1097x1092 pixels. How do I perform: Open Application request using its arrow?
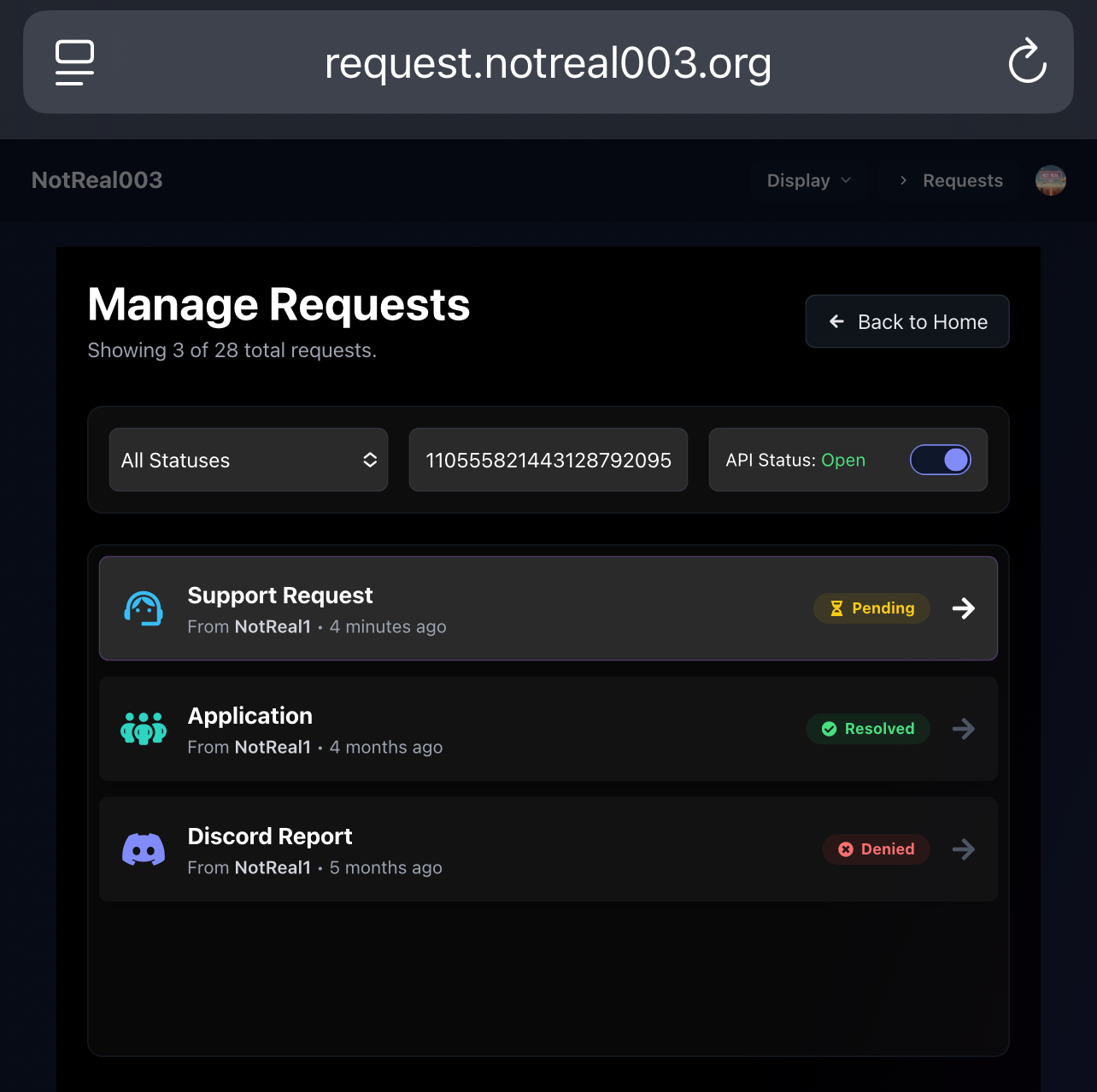[964, 729]
